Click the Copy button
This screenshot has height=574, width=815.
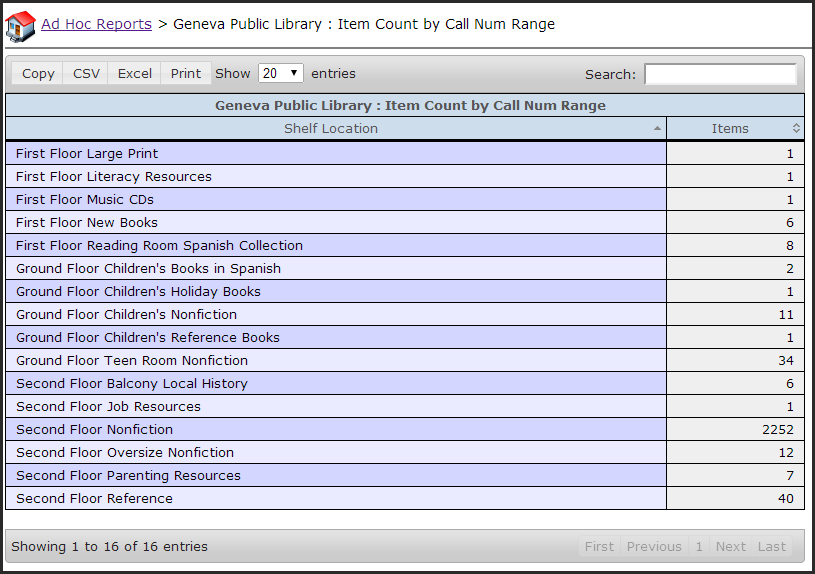[x=37, y=73]
